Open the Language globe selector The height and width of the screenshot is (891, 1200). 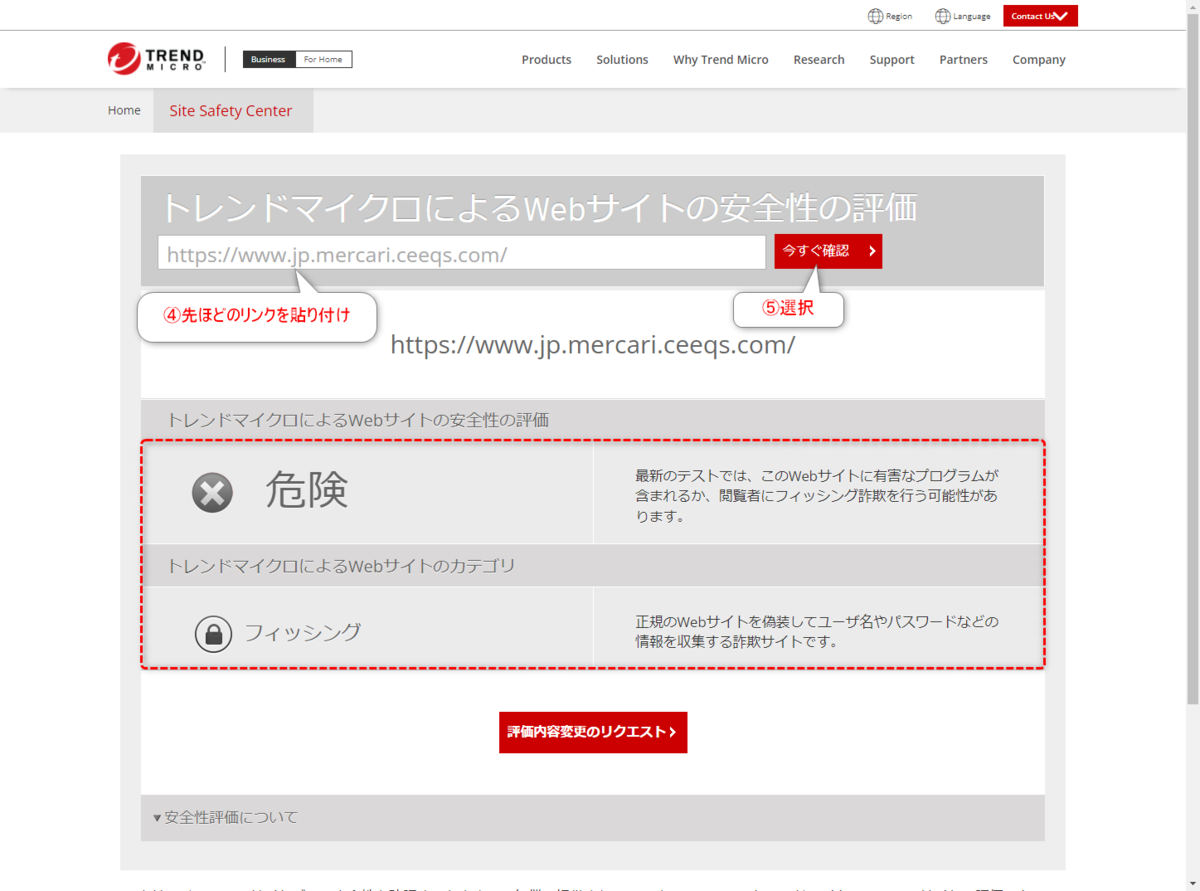963,16
